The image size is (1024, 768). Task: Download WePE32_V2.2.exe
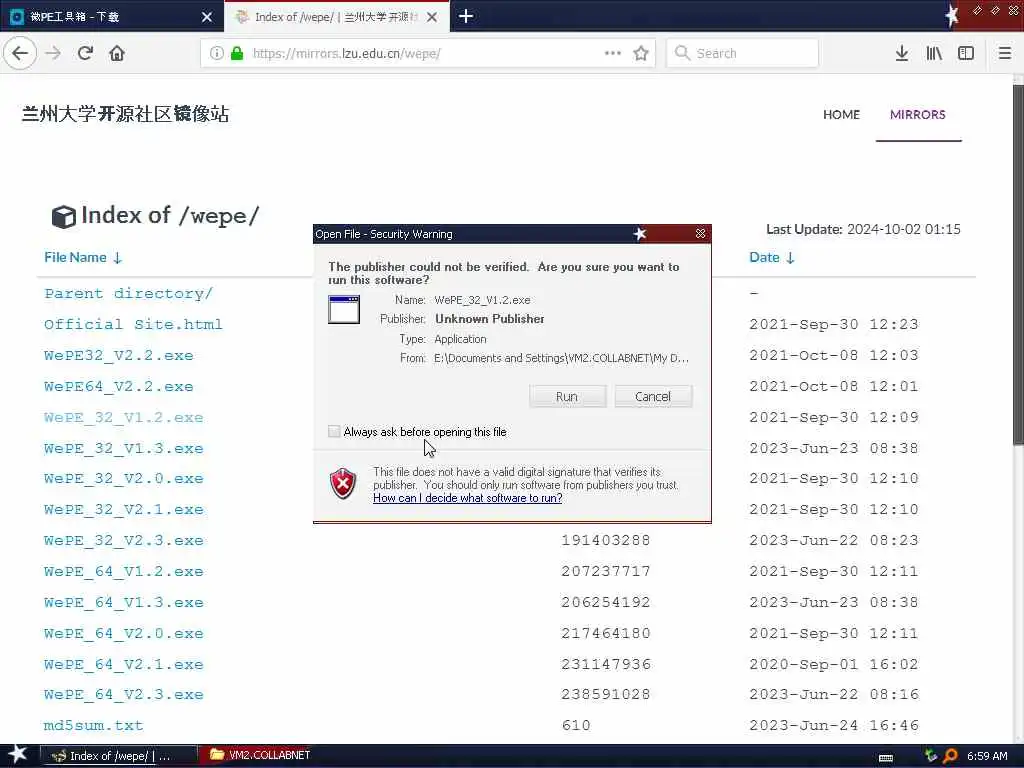click(x=118, y=355)
